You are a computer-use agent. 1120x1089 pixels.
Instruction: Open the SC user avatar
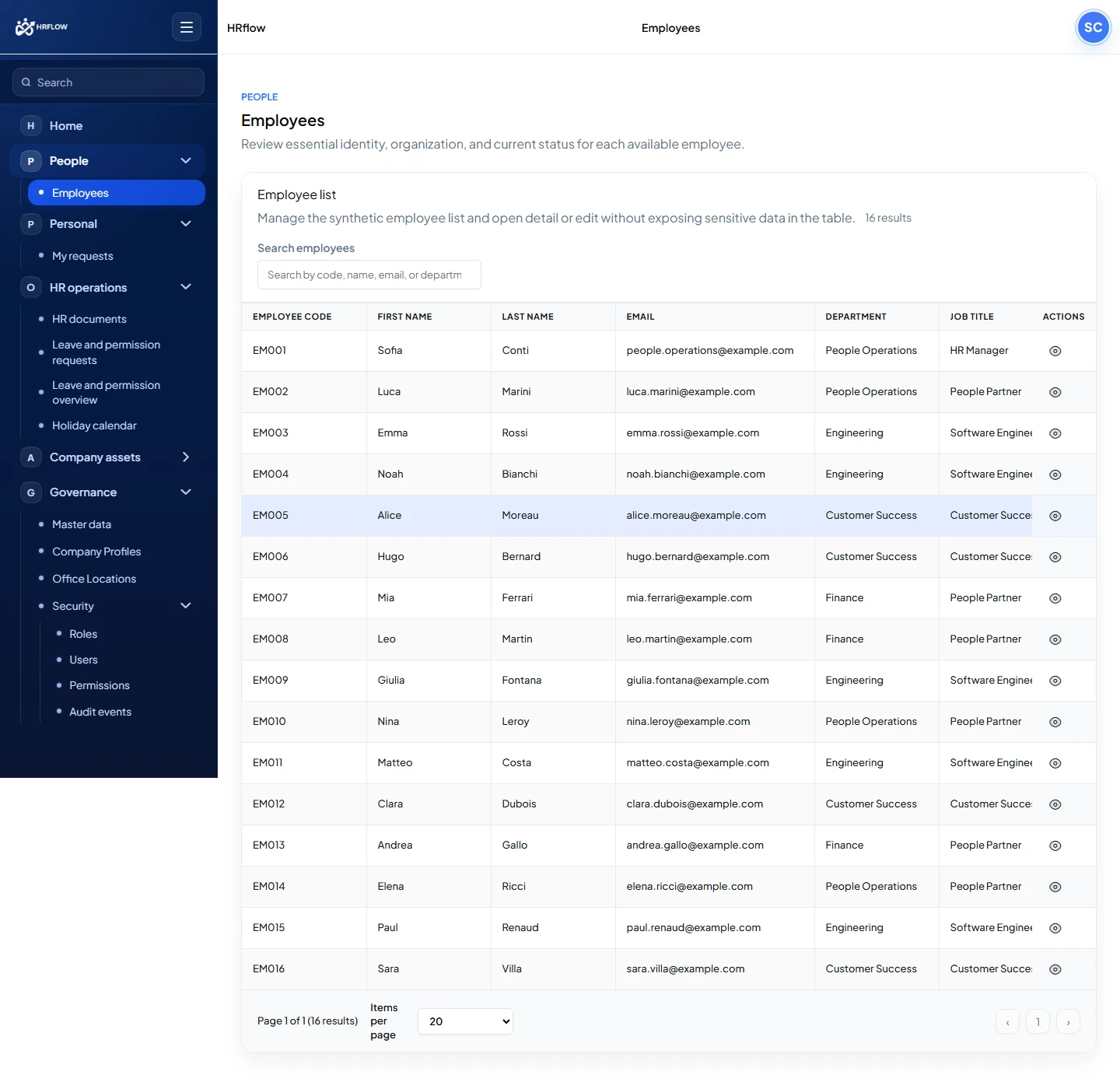click(1093, 27)
